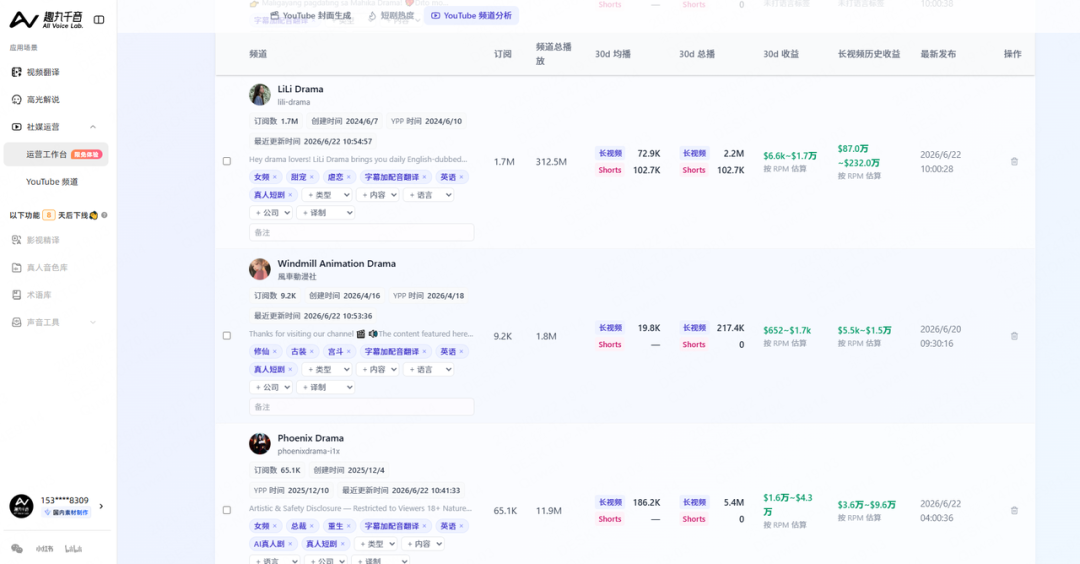The height and width of the screenshot is (564, 1080).
Task: Click the help icon beside 天后下线
Action: pyautogui.click(x=104, y=215)
